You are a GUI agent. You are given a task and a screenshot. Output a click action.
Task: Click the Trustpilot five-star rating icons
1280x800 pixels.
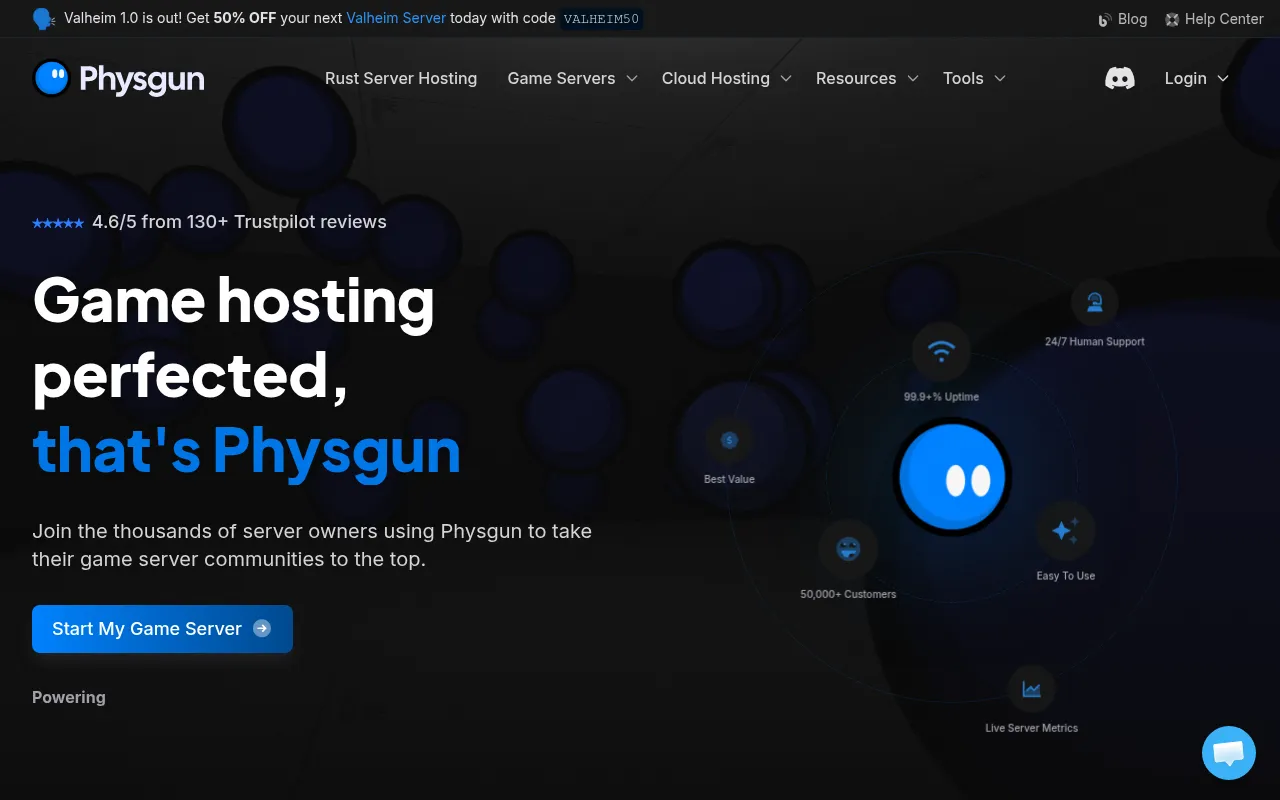[58, 223]
